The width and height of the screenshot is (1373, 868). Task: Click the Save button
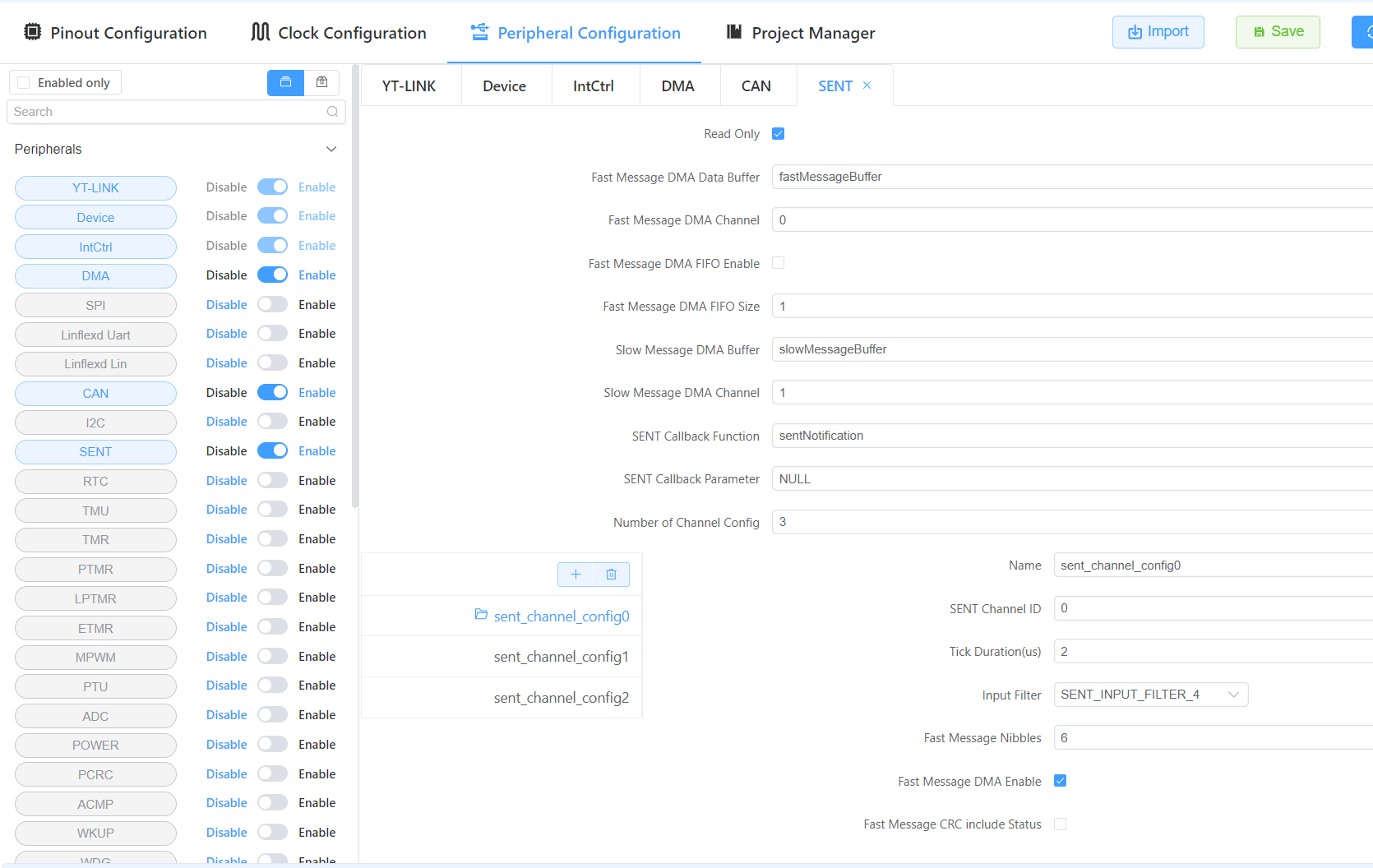1277,32
